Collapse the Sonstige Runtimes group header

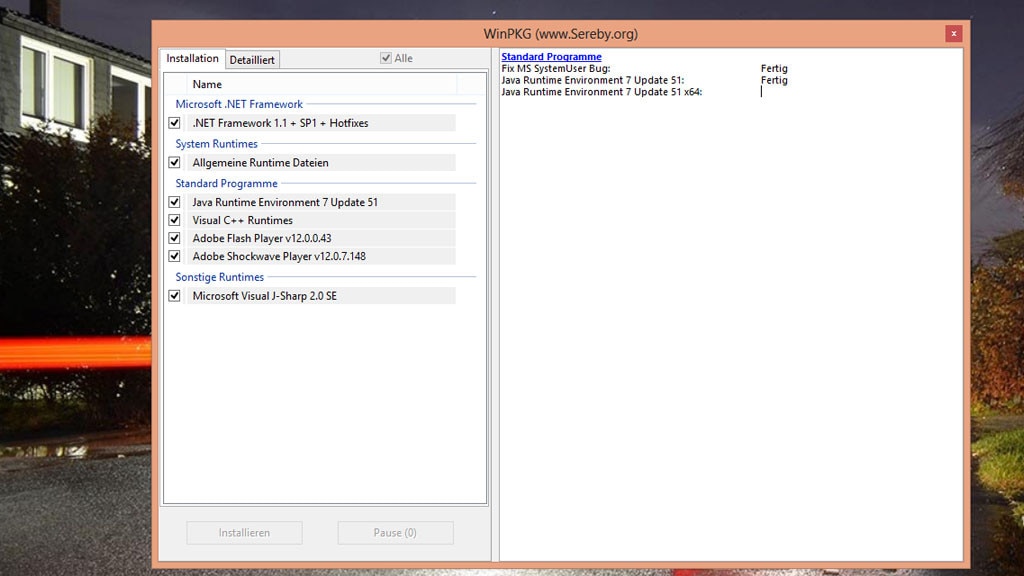[219, 277]
